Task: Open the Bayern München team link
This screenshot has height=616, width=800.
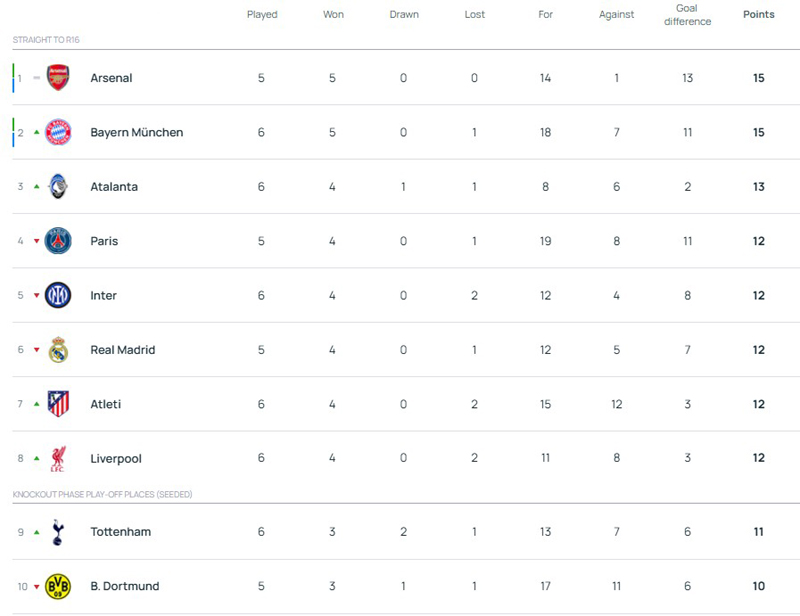Action: coord(136,132)
